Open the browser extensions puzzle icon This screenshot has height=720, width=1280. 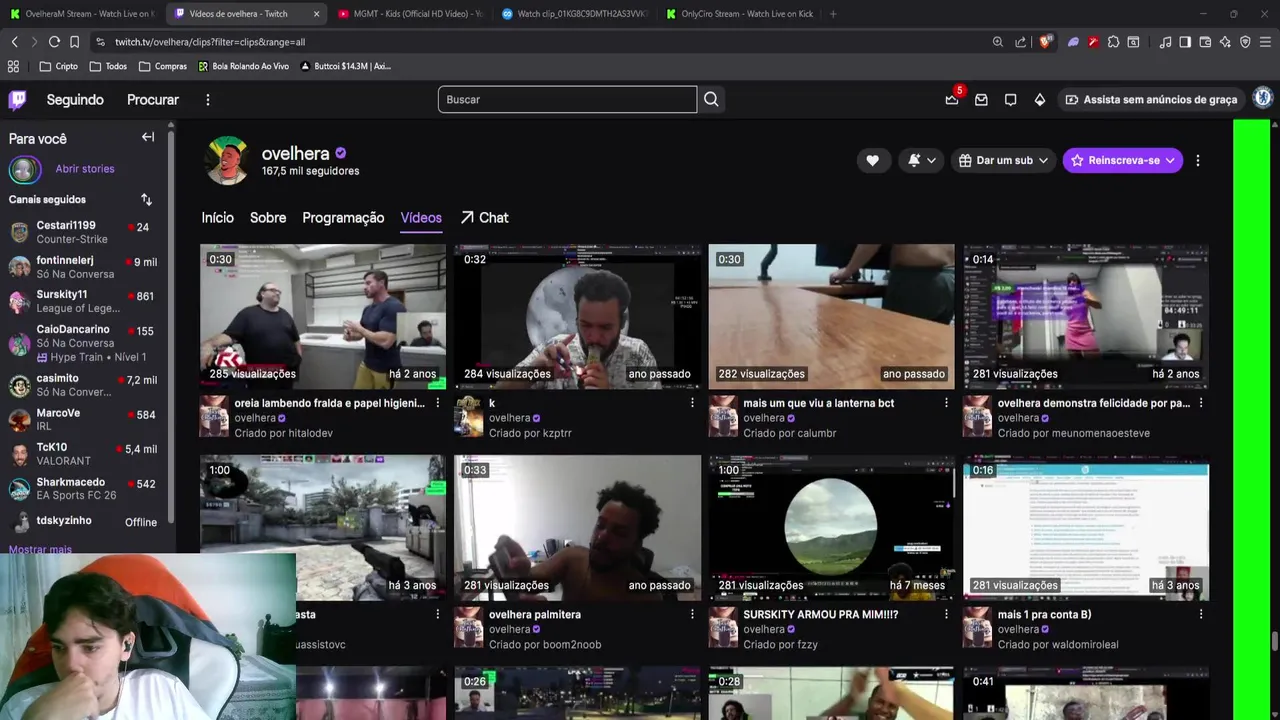(1113, 42)
